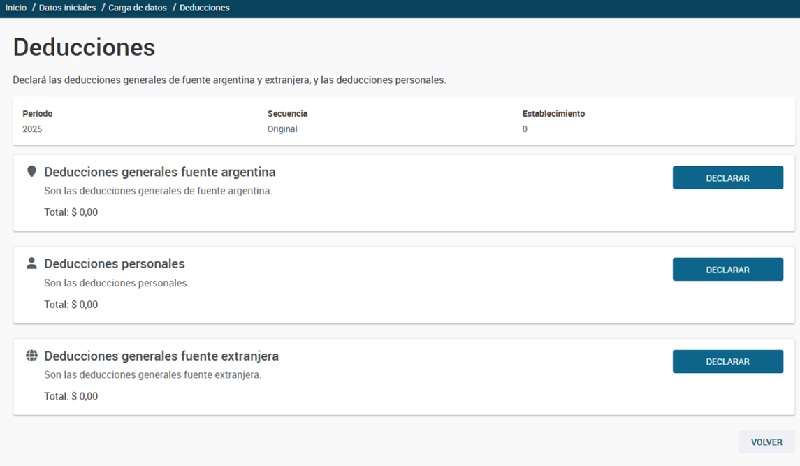The width and height of the screenshot is (800, 466).
Task: Click the Total amount under Deducciones personales
Action: point(71,304)
